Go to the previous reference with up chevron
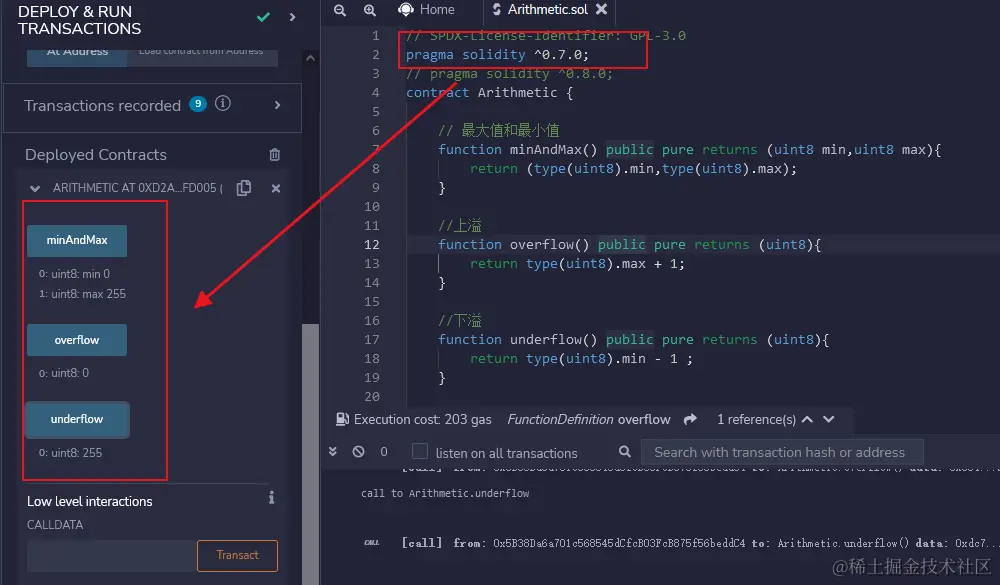The height and width of the screenshot is (585, 1000). coord(807,419)
